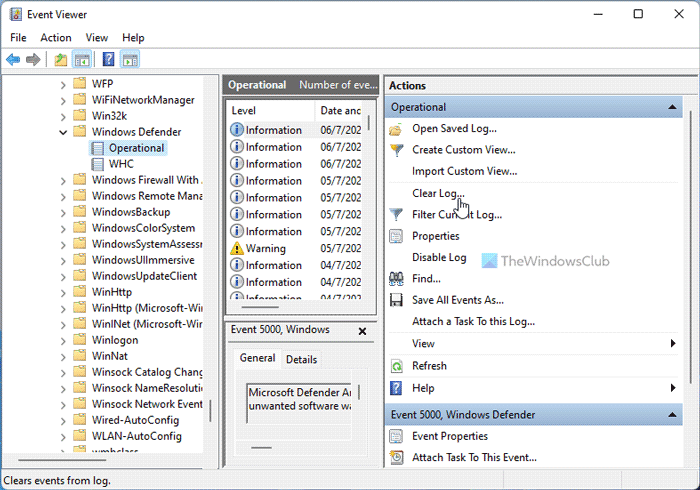Viewport: 700px width, 490px height.
Task: Click the Save All Events floppy icon
Action: click(396, 300)
